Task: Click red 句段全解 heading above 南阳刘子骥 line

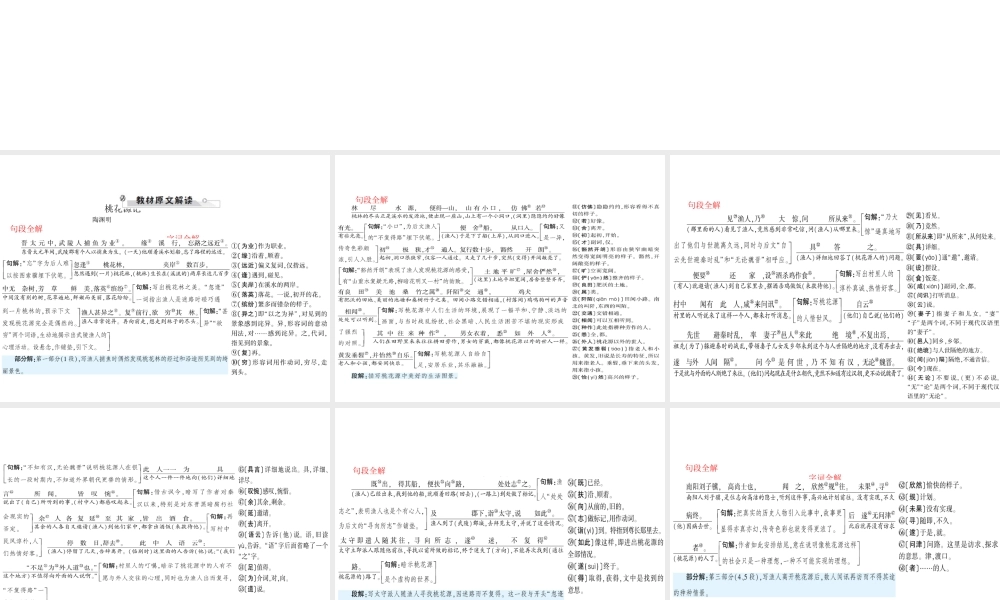Action: click(x=702, y=468)
